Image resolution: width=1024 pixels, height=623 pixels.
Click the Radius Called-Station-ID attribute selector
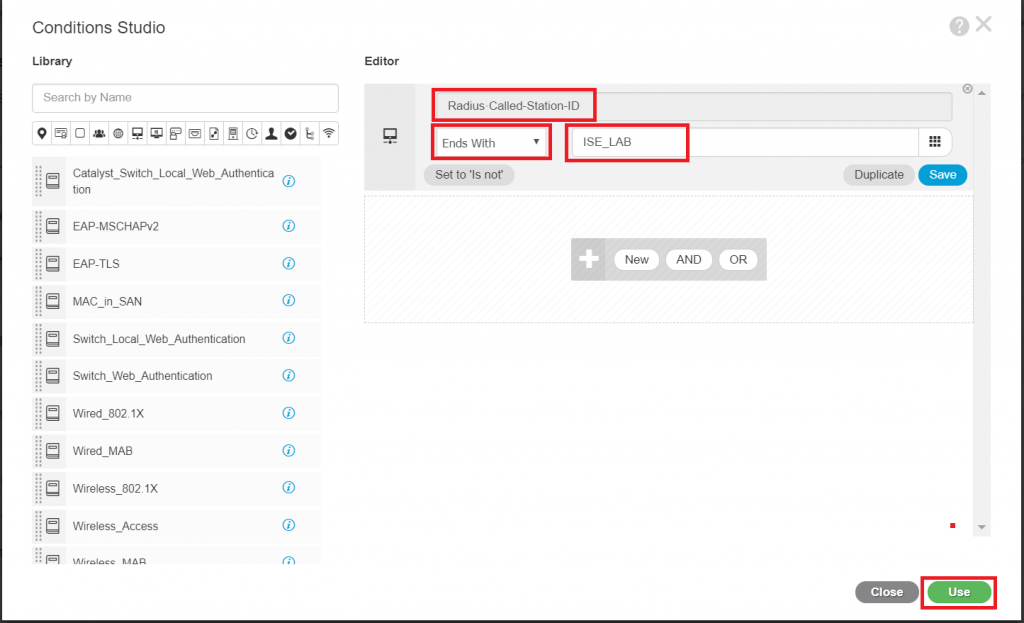692,105
